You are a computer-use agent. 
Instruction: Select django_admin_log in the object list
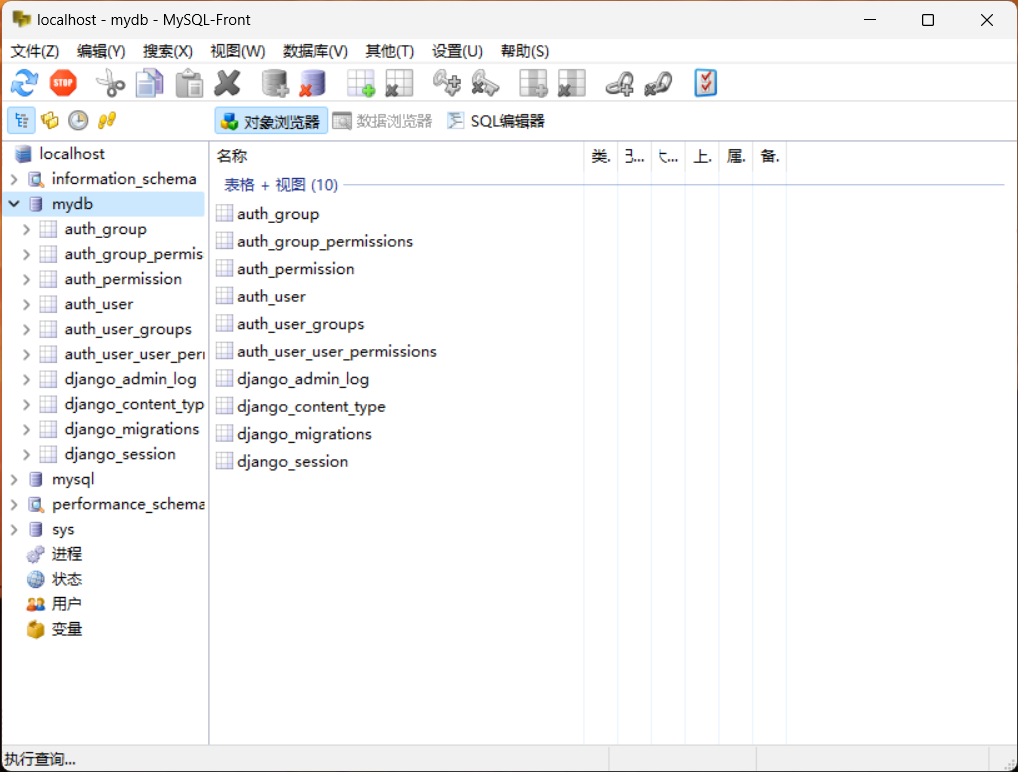pyautogui.click(x=303, y=379)
